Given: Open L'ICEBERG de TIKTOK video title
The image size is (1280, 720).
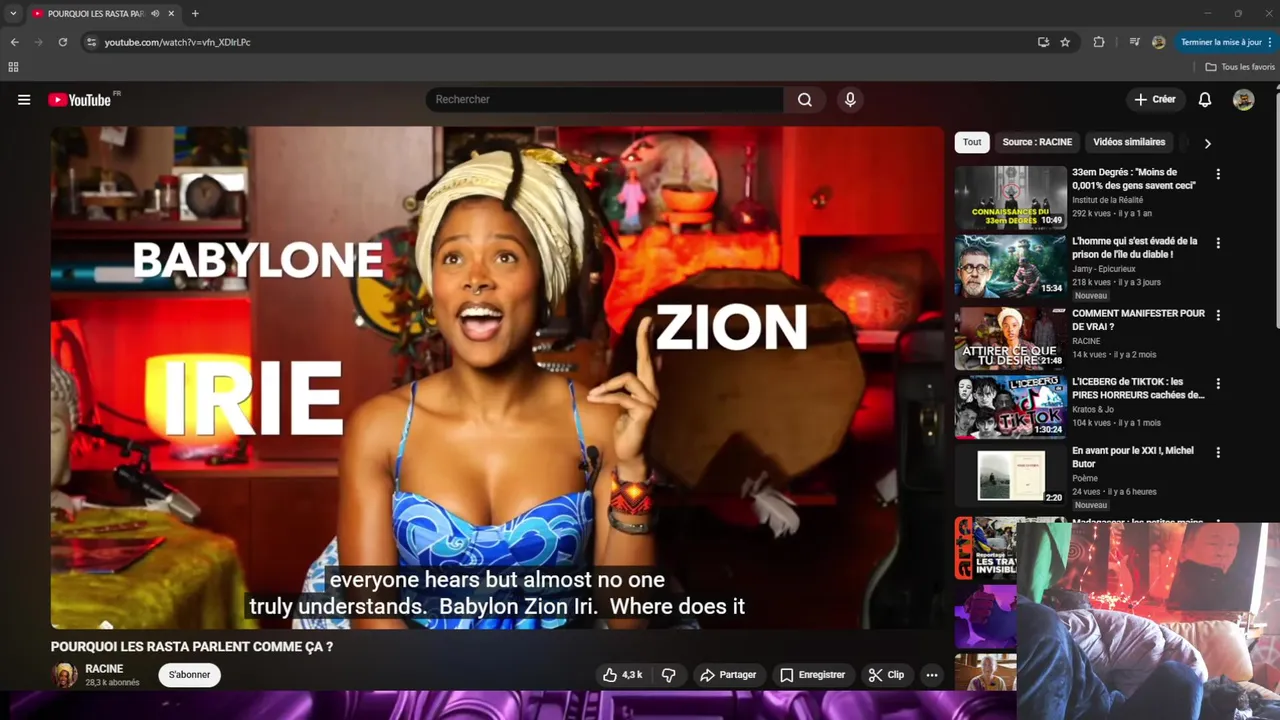Looking at the screenshot, I should pyautogui.click(x=1138, y=388).
